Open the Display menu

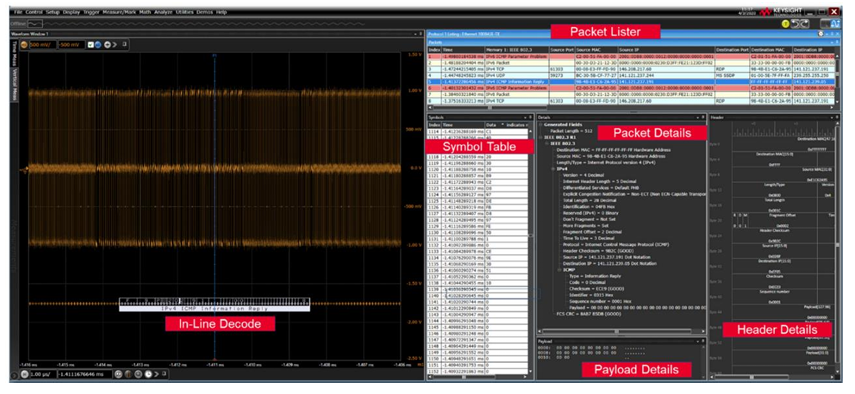(x=71, y=11)
